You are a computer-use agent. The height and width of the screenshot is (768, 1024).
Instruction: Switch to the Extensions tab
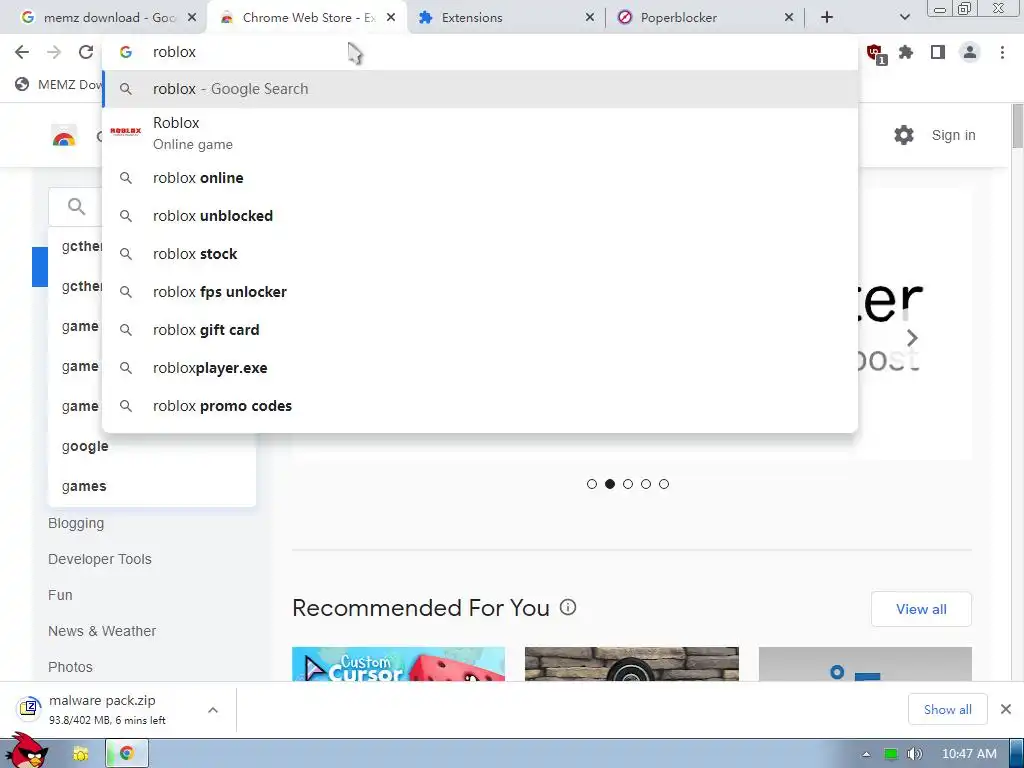pyautogui.click(x=503, y=18)
